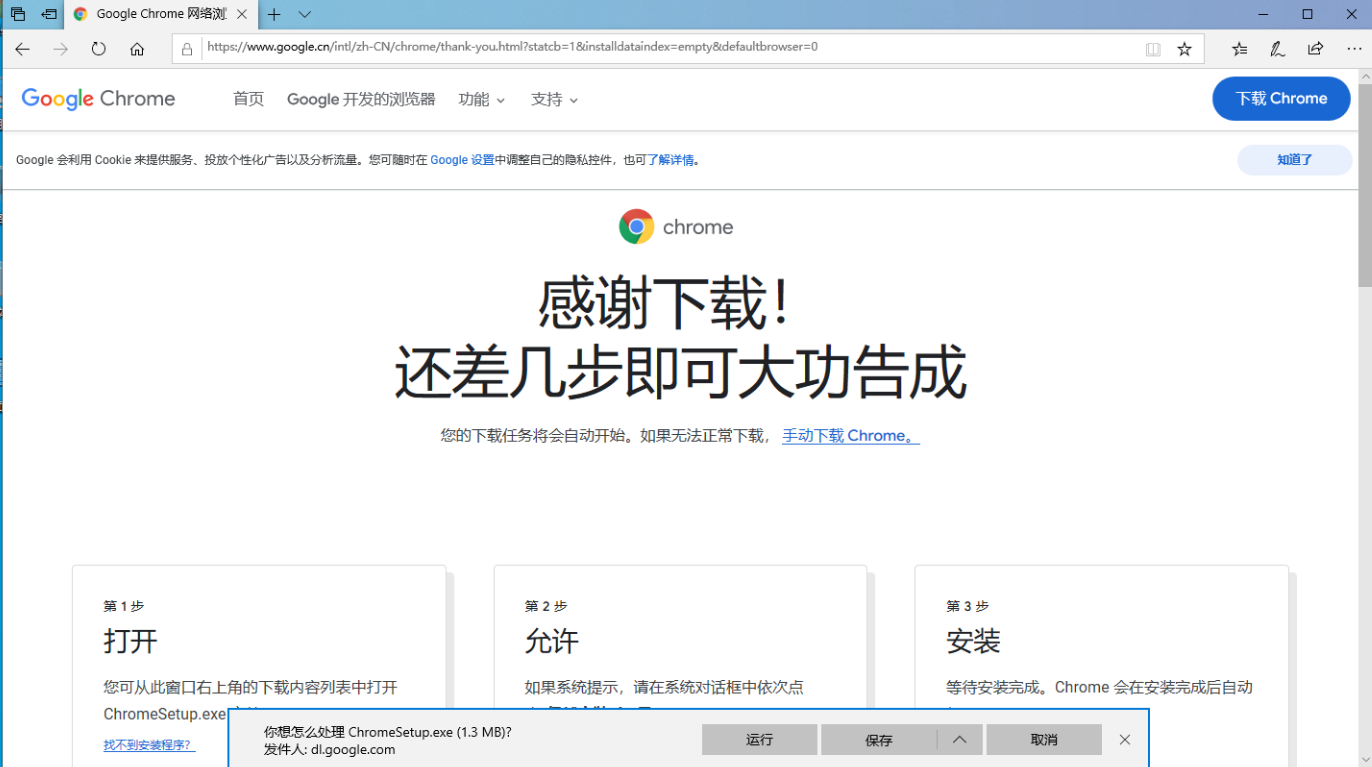Click 取消 to cancel the download
Image resolution: width=1372 pixels, height=767 pixels.
point(1044,740)
